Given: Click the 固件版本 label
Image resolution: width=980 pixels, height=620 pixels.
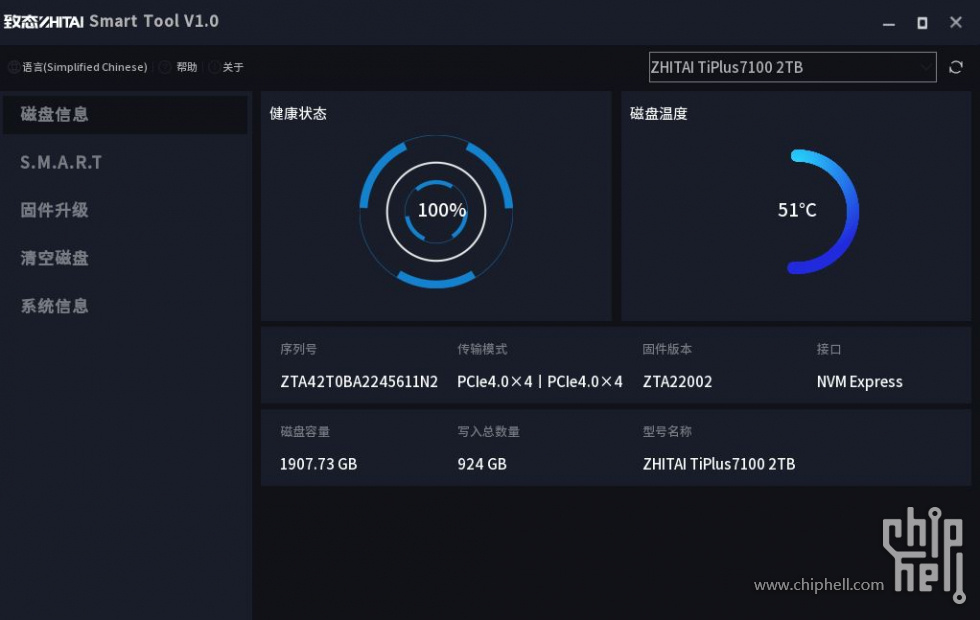Looking at the screenshot, I should (667, 349).
